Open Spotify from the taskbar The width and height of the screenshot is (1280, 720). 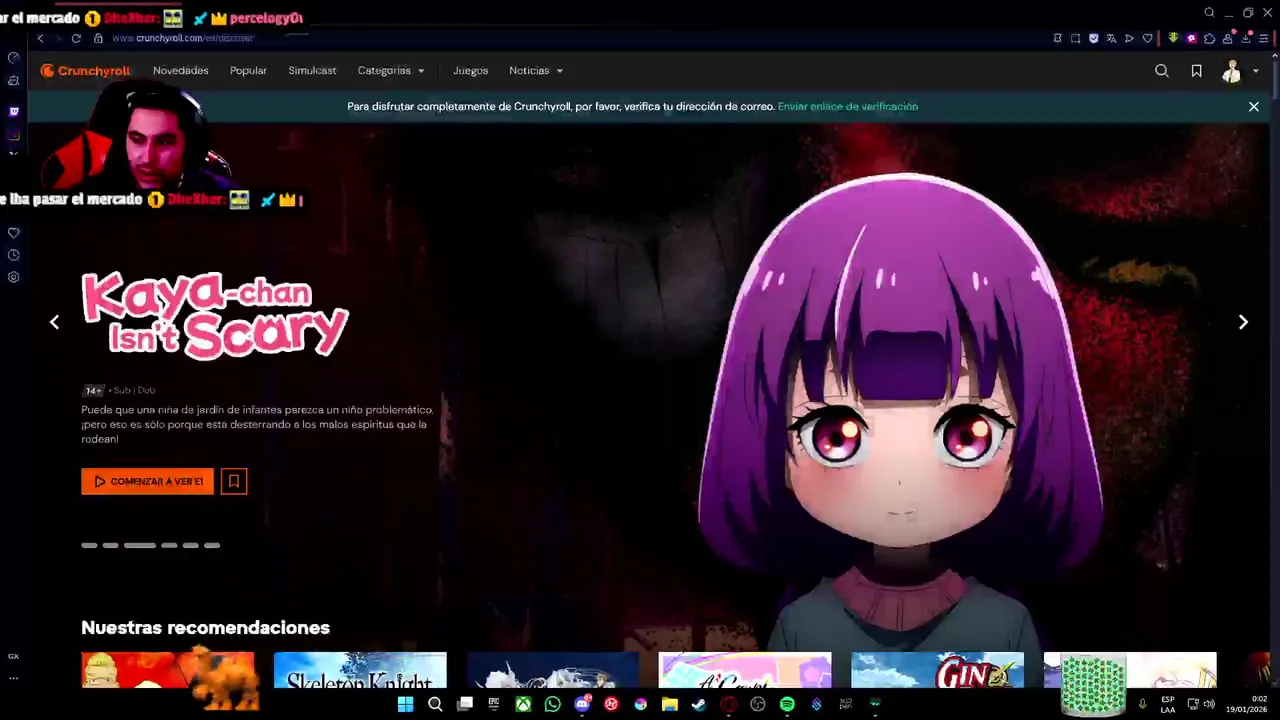[787, 704]
